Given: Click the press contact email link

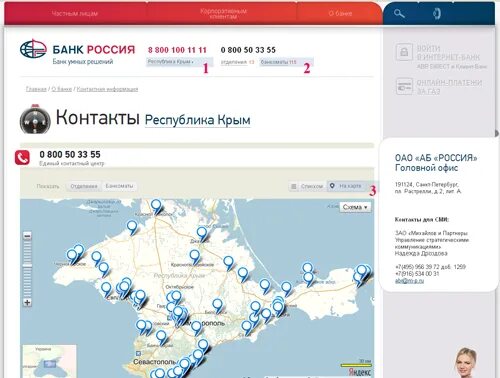Looking at the screenshot, I should pyautogui.click(x=409, y=281).
